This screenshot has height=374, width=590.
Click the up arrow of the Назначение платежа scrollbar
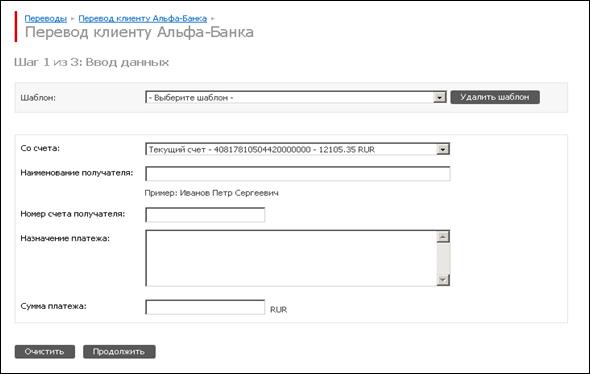tap(443, 237)
